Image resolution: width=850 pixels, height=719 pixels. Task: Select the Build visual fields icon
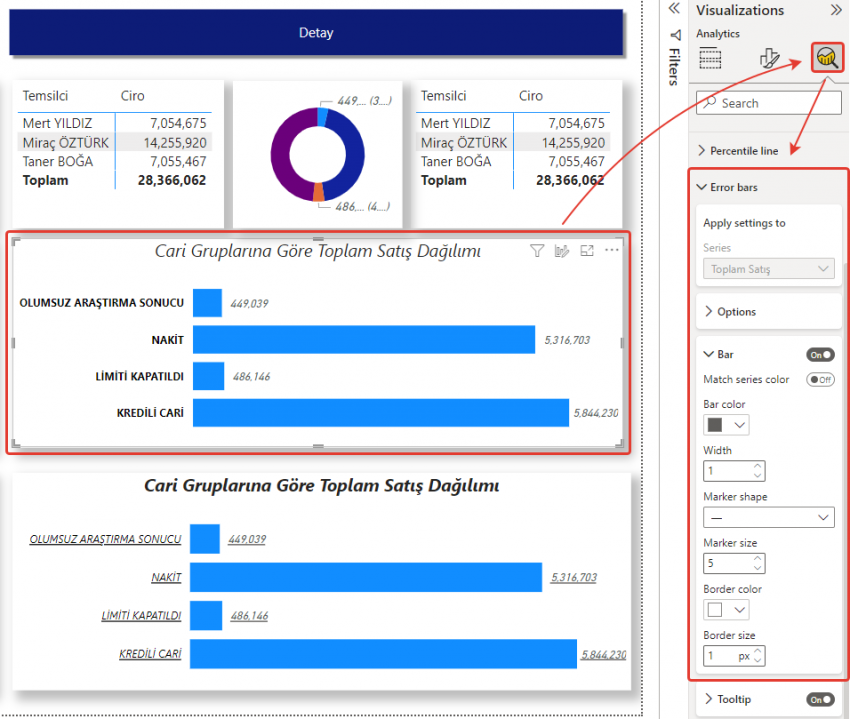click(710, 58)
